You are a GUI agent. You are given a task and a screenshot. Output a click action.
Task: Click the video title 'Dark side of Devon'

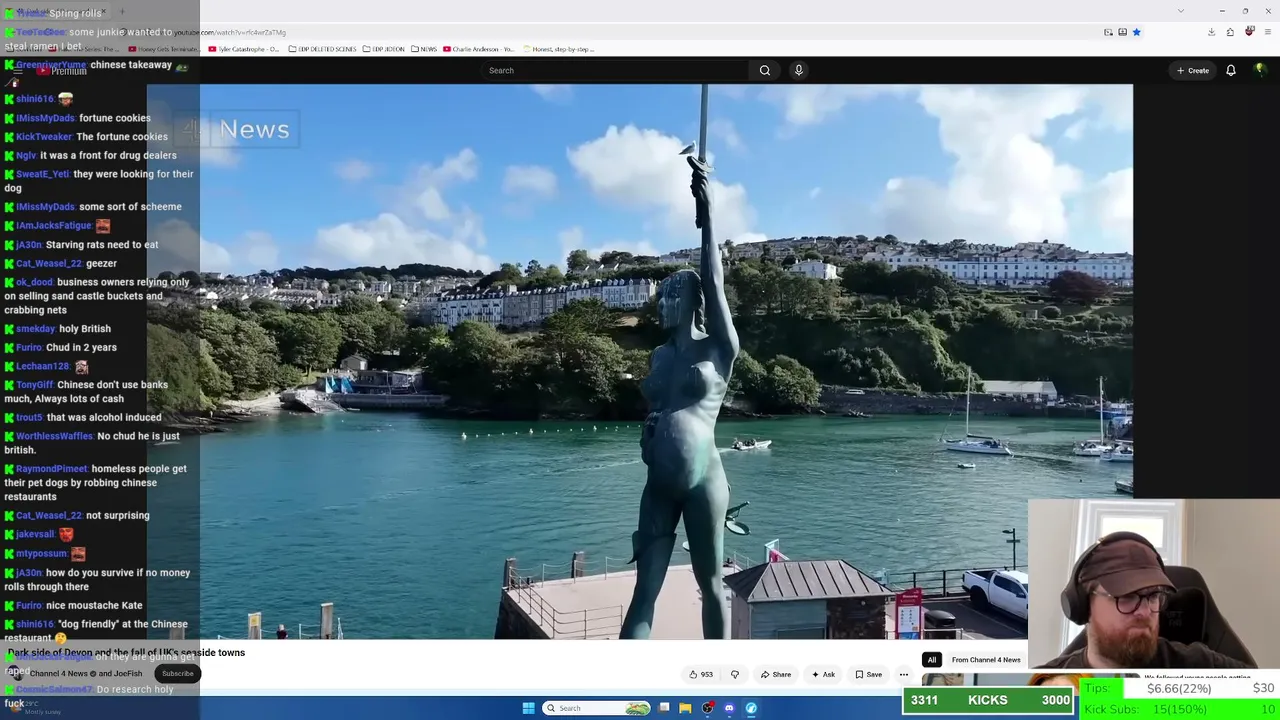(x=126, y=653)
